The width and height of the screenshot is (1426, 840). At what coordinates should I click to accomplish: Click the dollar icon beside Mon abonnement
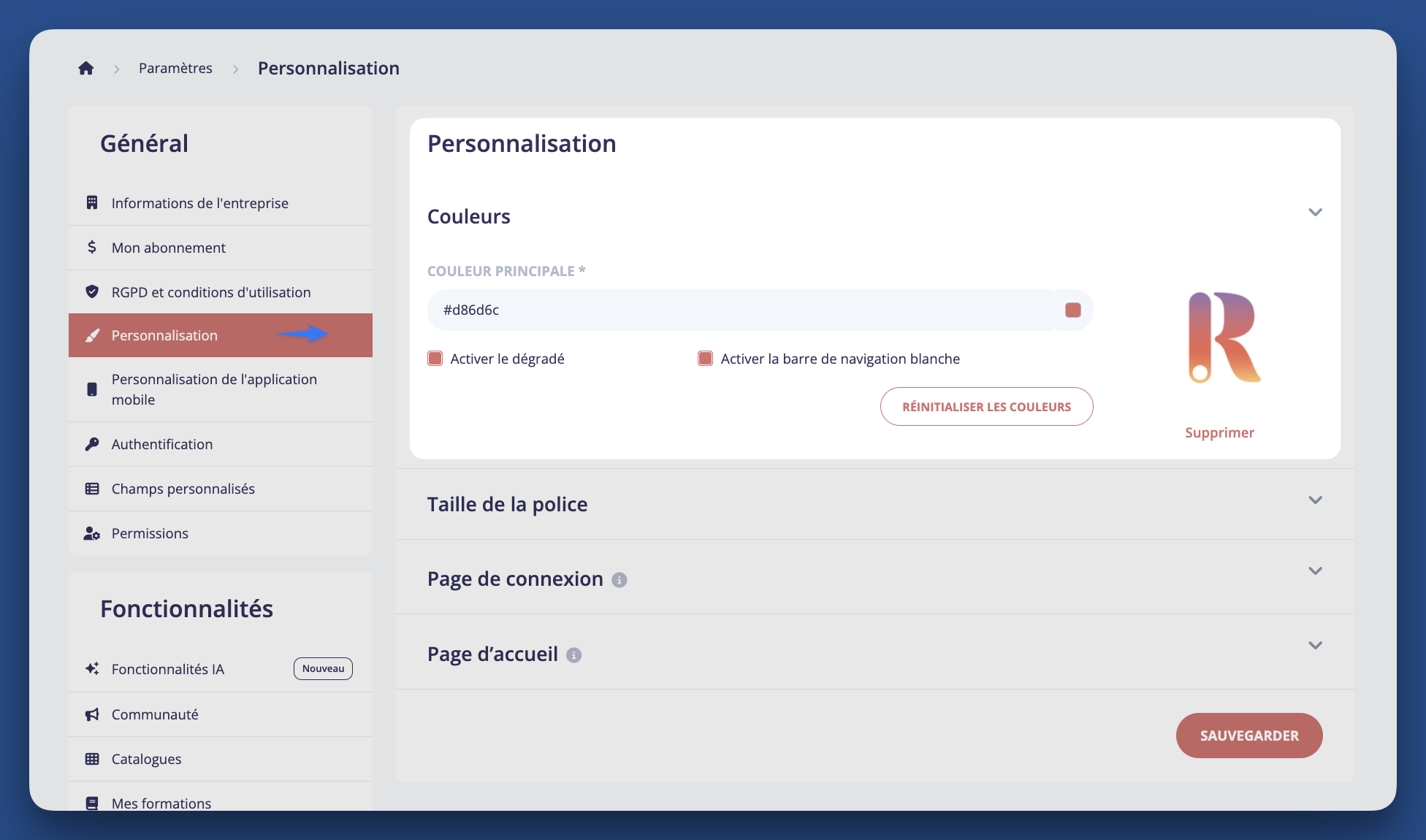click(92, 247)
